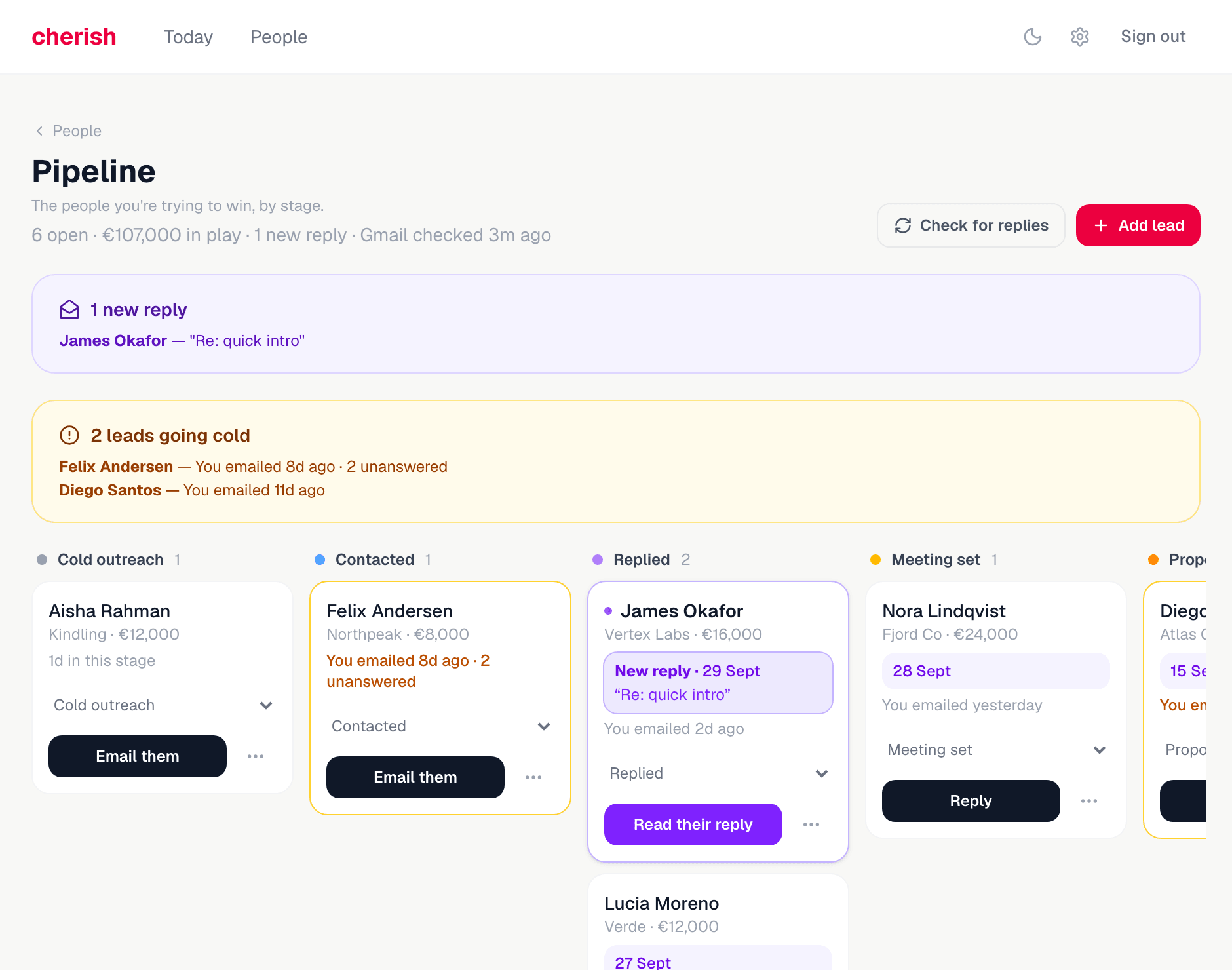Open Felix Andersen's Contacted stage dropdown
1232x970 pixels.
[x=440, y=726]
